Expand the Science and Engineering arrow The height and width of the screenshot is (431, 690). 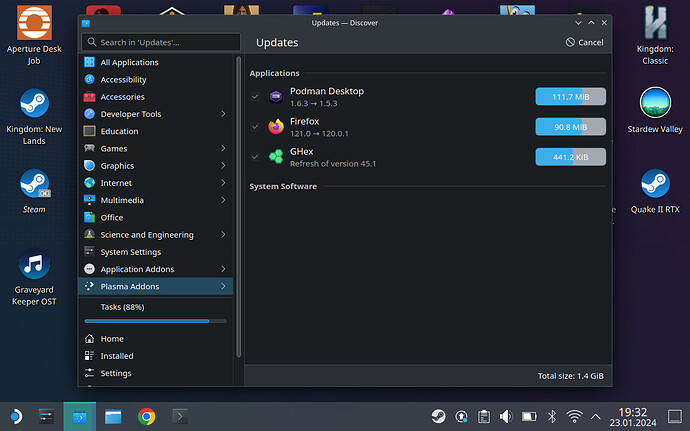[223, 235]
